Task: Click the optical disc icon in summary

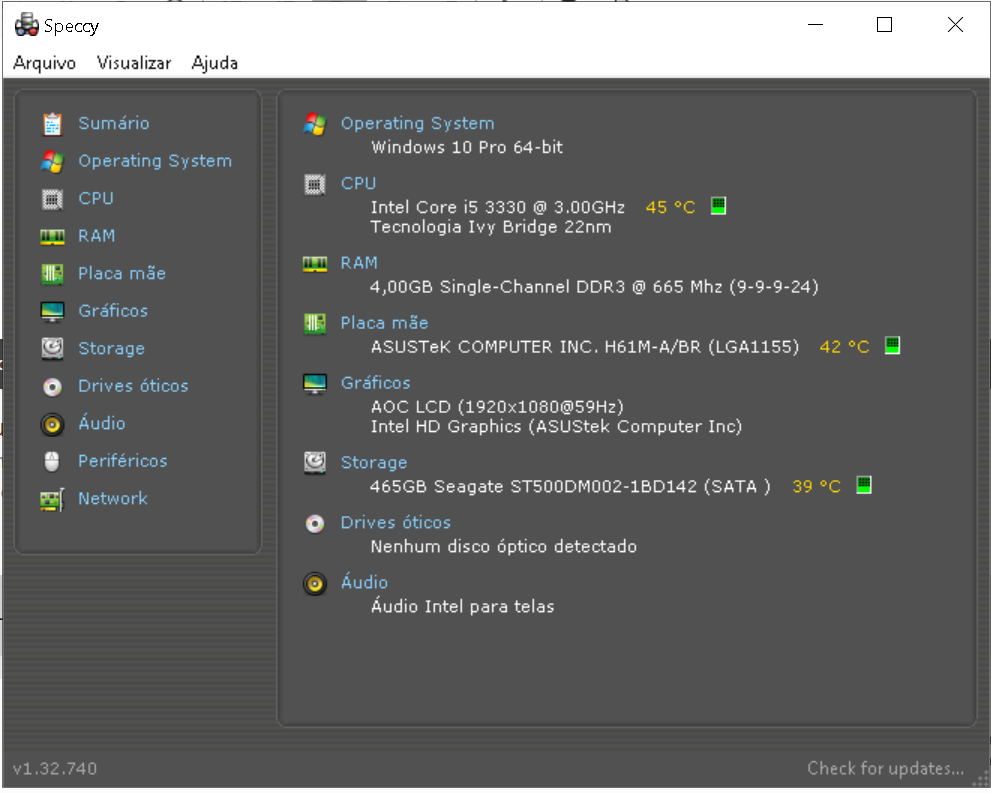Action: [315, 524]
